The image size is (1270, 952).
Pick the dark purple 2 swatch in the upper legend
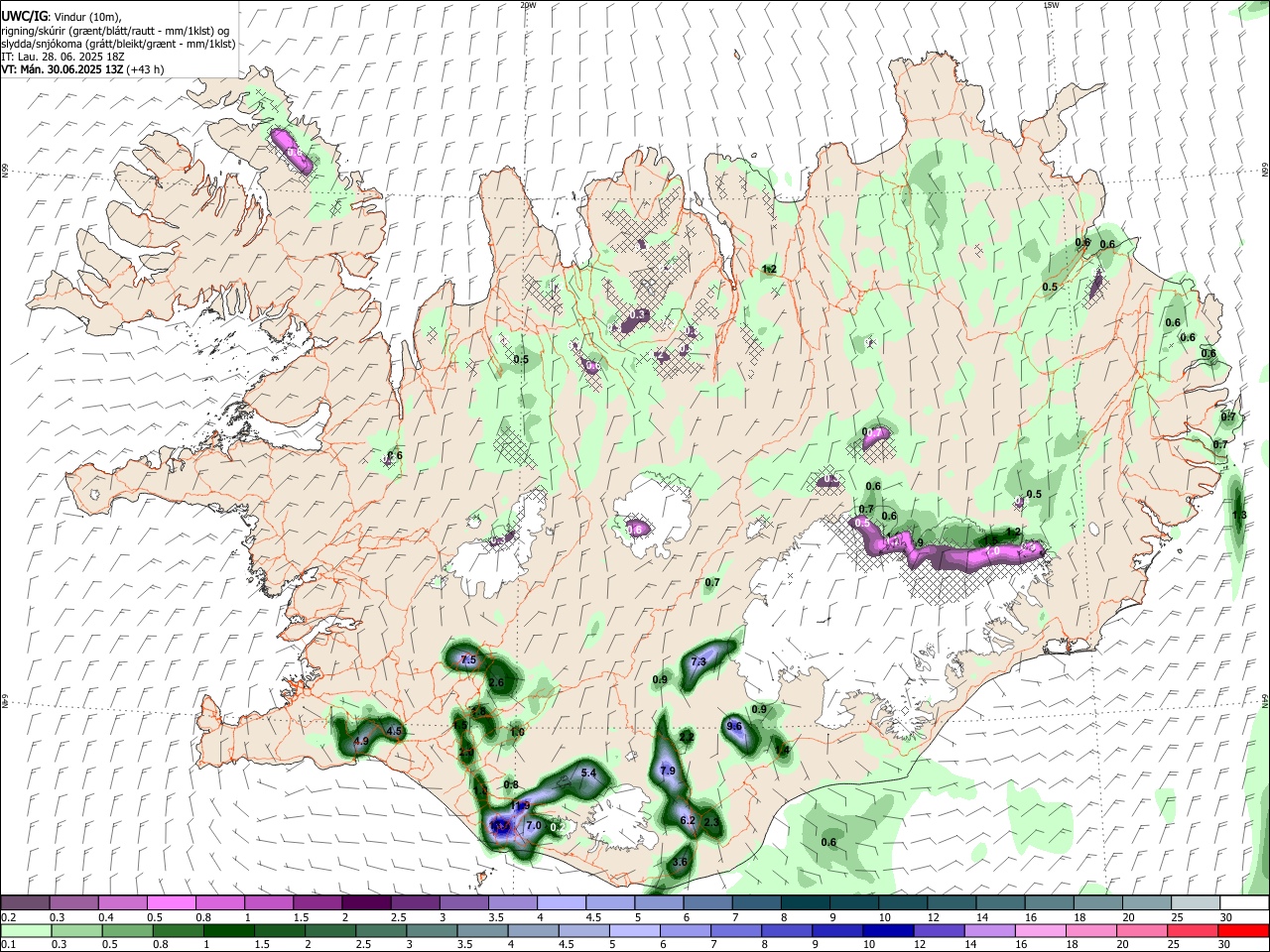point(366,903)
